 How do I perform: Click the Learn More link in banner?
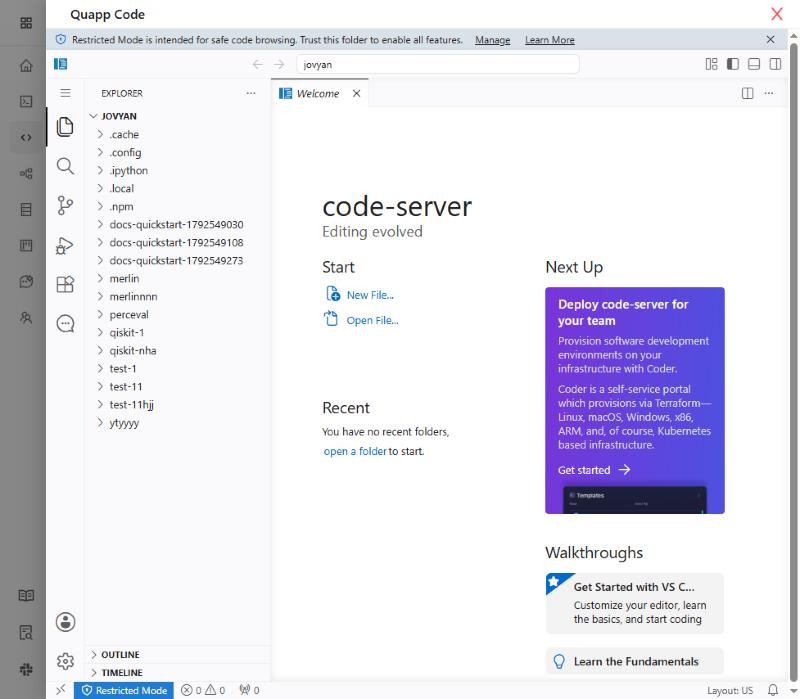tap(549, 40)
